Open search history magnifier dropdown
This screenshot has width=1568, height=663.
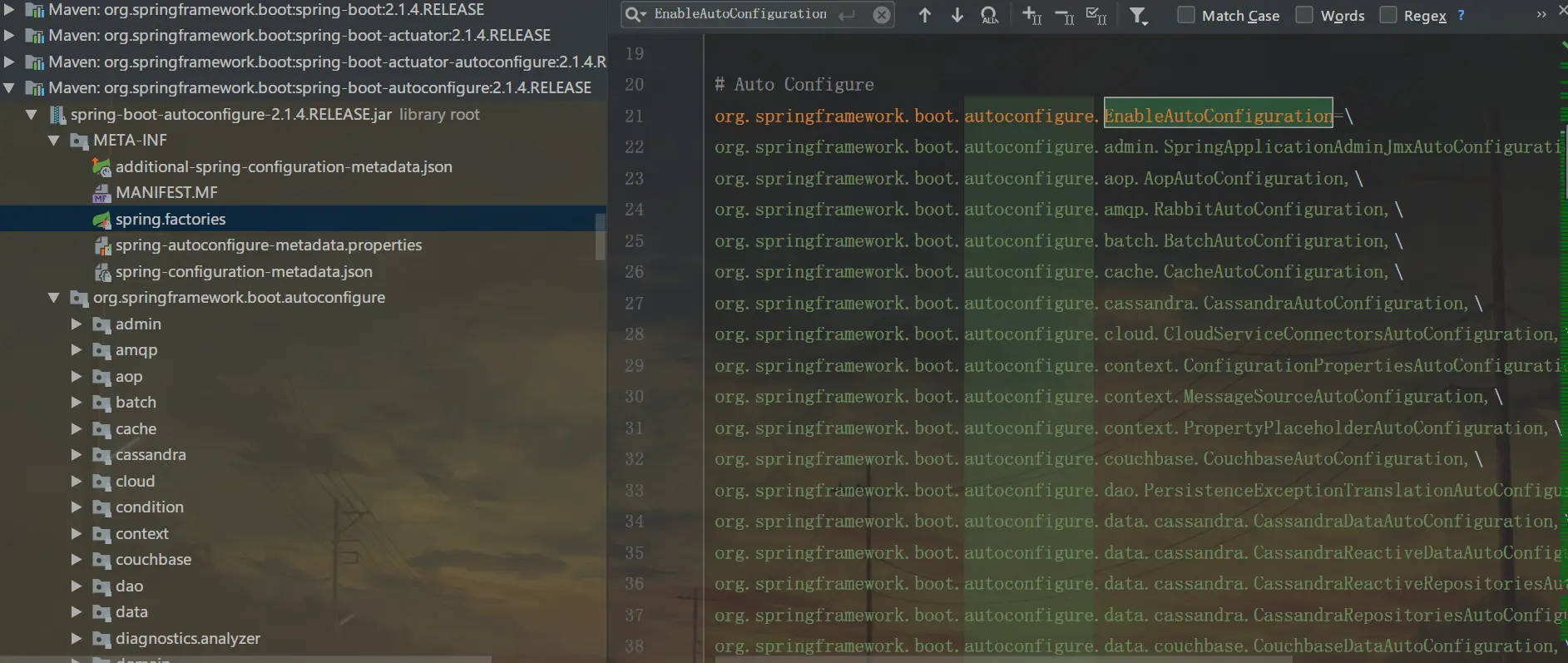pyautogui.click(x=636, y=14)
